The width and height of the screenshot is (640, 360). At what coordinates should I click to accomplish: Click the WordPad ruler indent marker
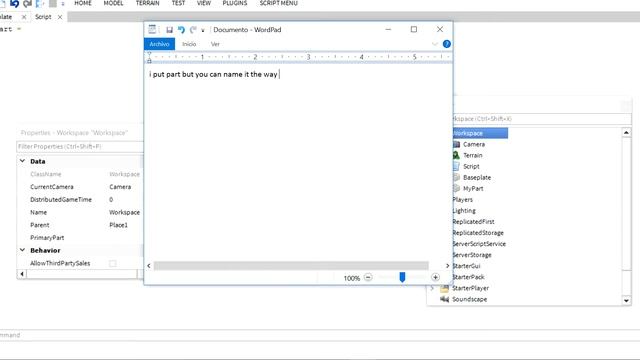click(x=149, y=58)
